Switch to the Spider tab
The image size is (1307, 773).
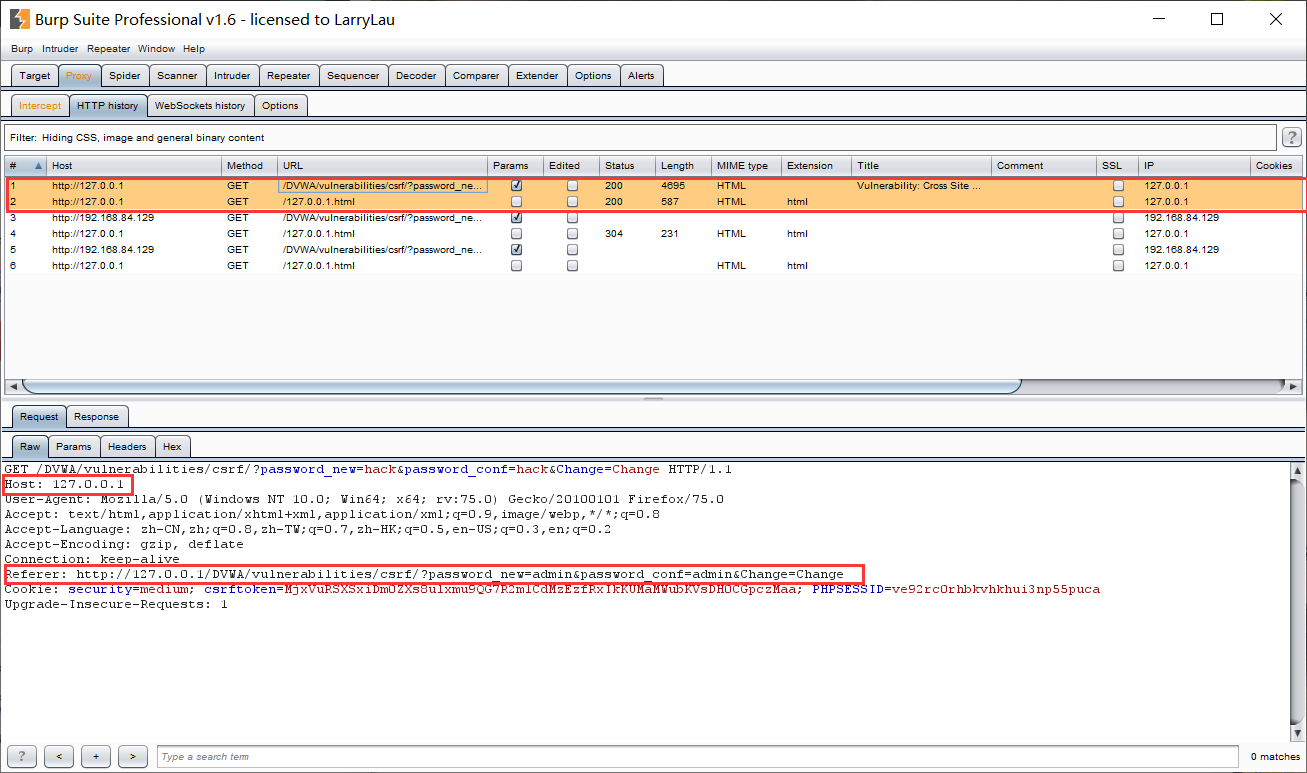(125, 76)
